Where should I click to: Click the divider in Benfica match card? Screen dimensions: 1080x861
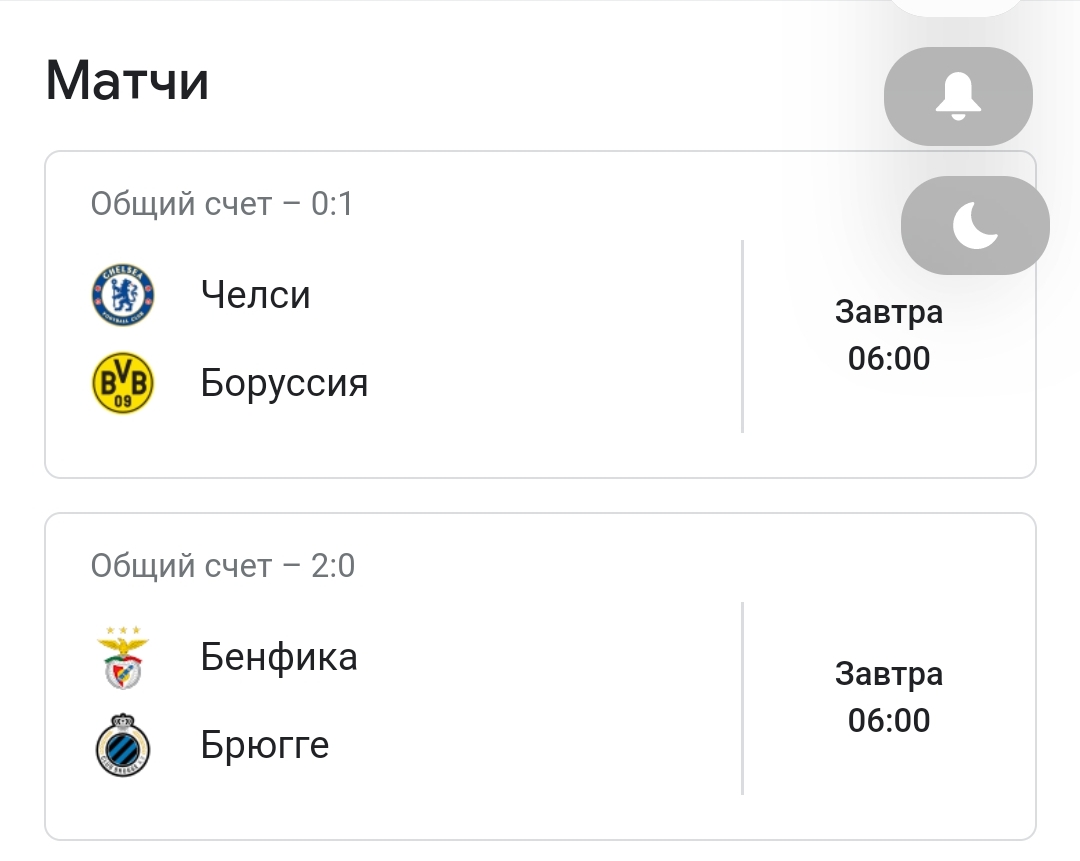click(742, 698)
